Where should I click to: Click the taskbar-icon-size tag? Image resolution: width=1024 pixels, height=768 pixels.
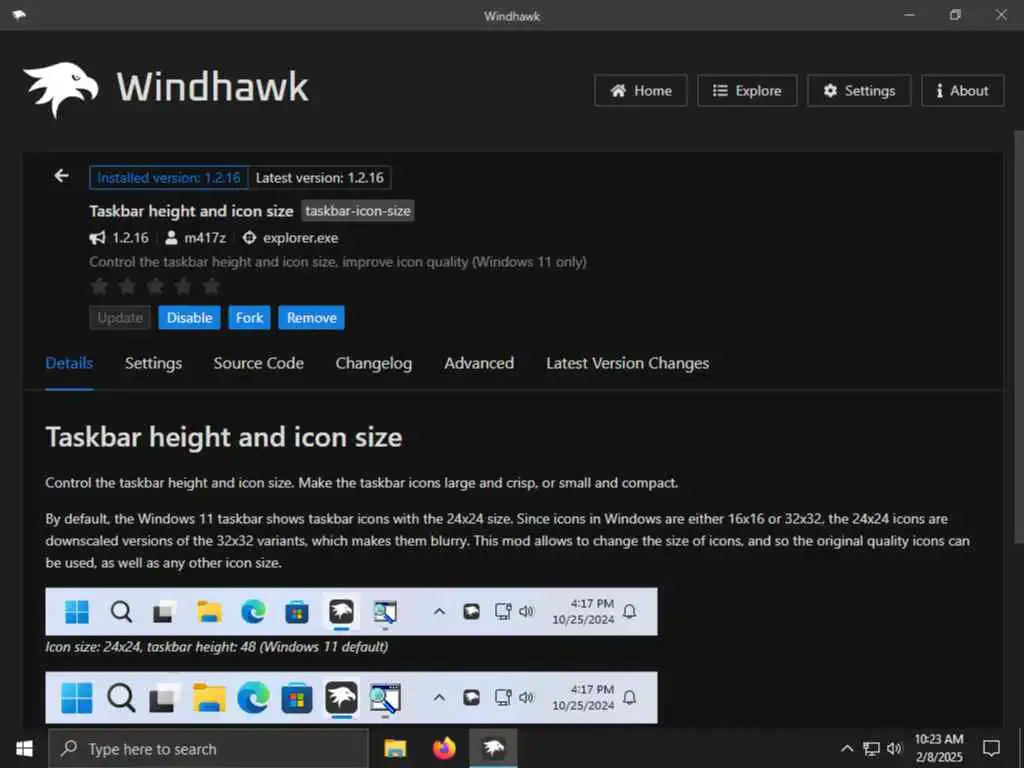pos(358,211)
